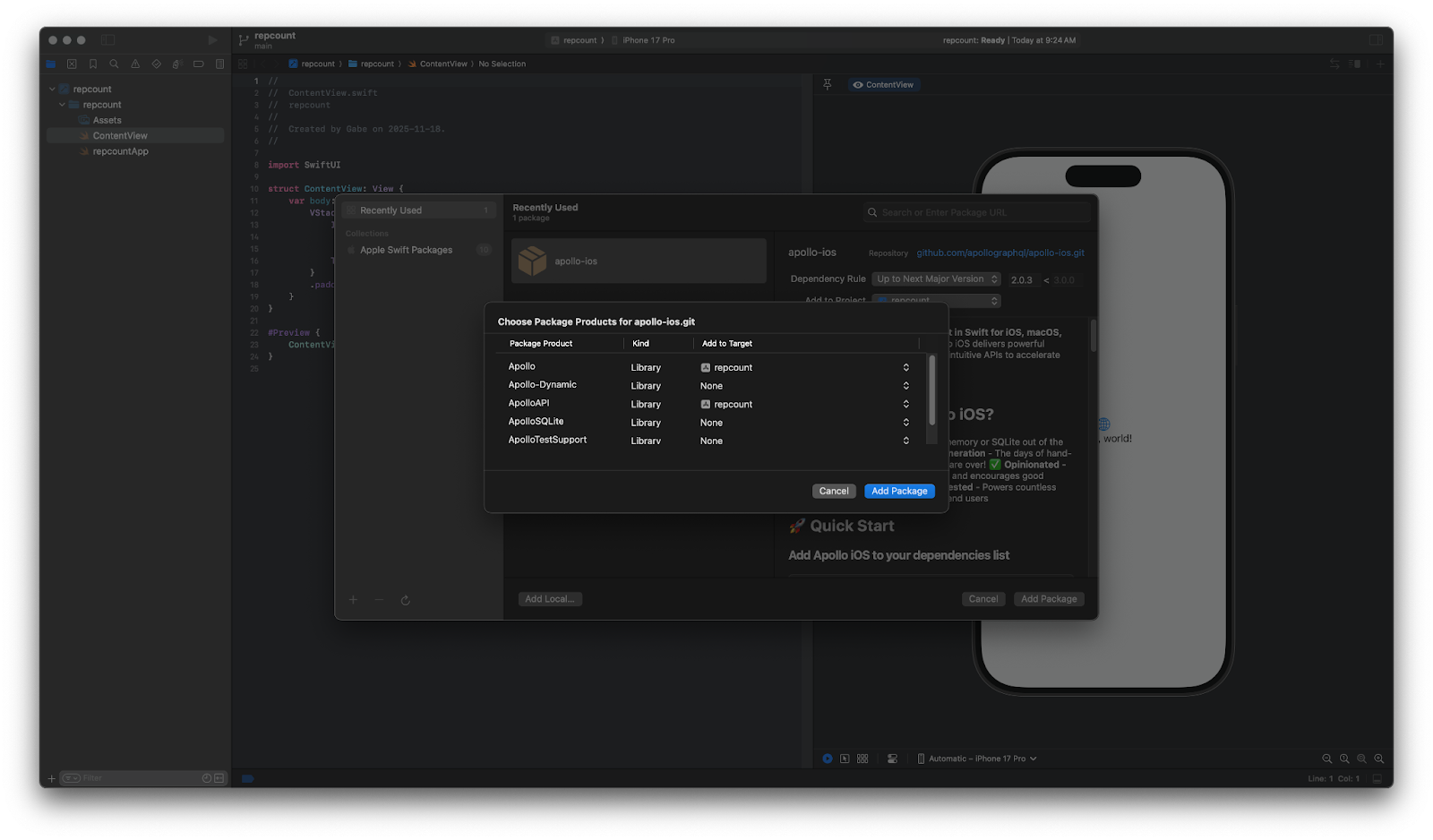Click the Package Product column header
1433x840 pixels.
(x=540, y=344)
